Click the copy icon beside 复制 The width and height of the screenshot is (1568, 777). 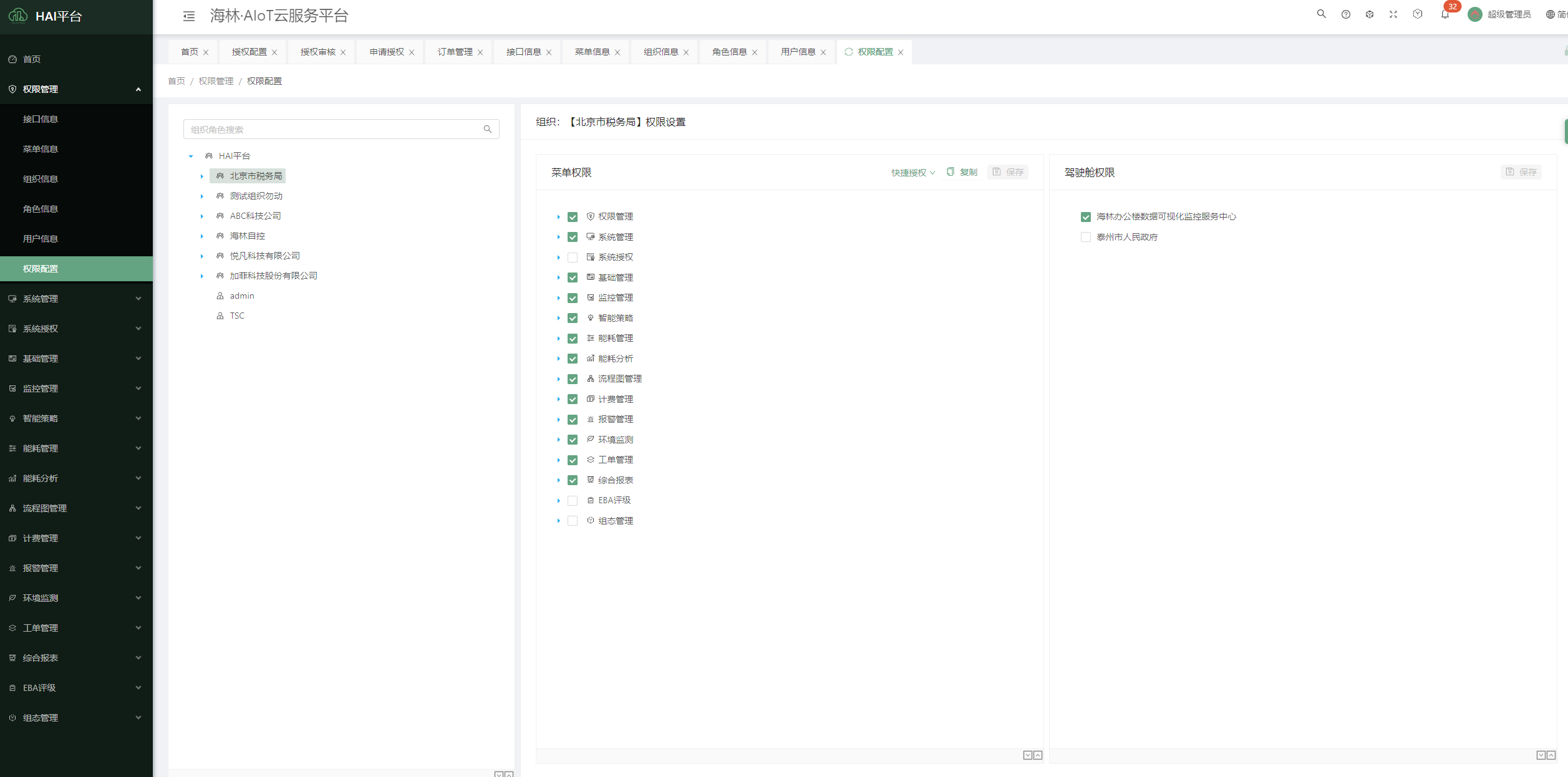[x=950, y=172]
